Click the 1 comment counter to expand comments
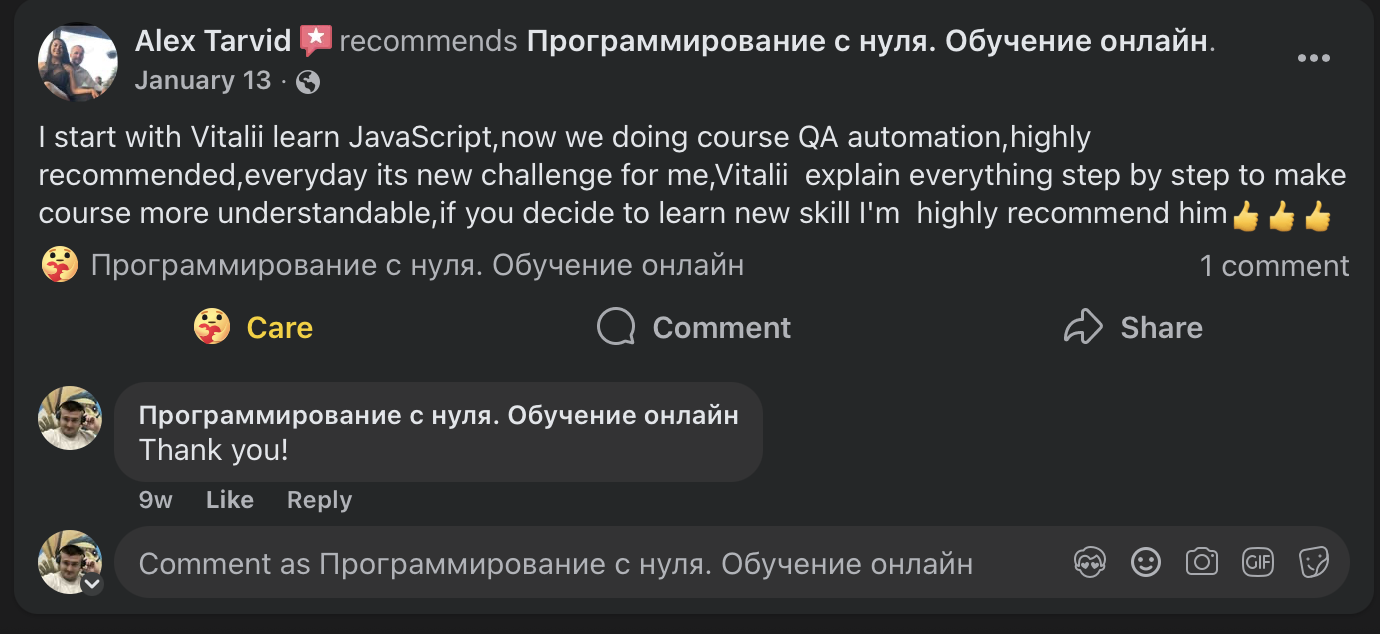 [x=1276, y=265]
